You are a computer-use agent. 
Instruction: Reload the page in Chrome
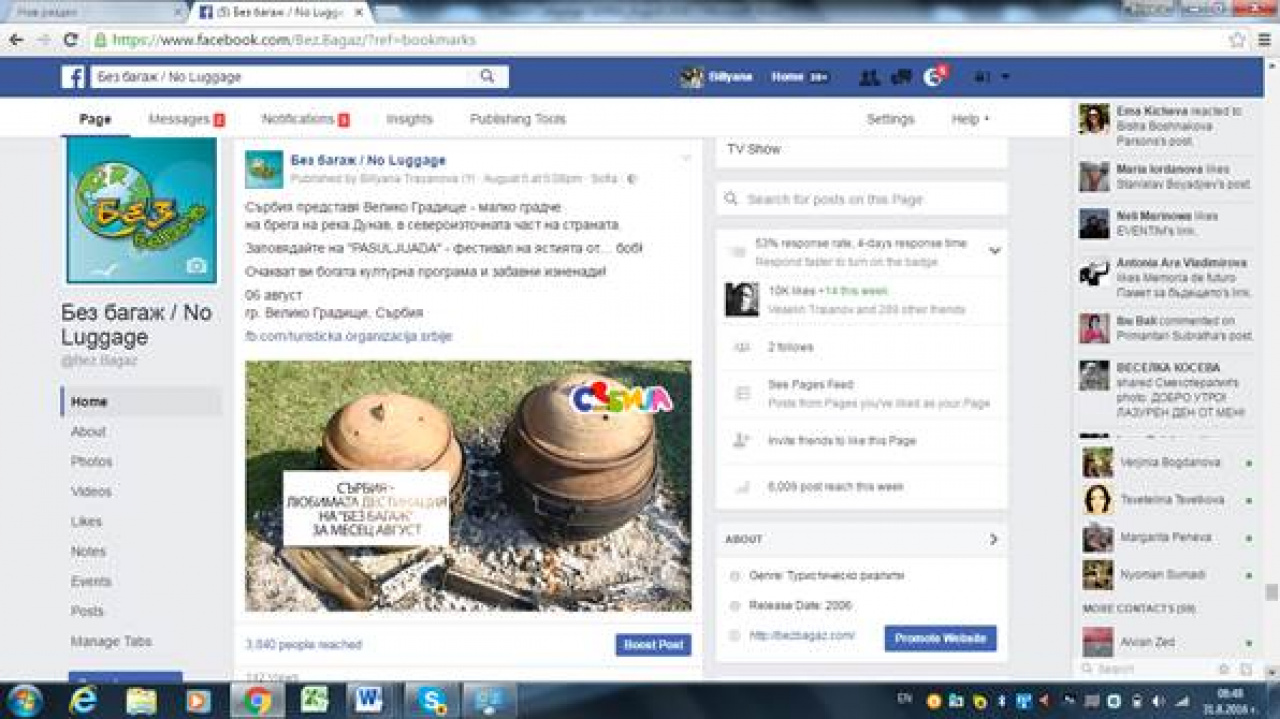70,40
